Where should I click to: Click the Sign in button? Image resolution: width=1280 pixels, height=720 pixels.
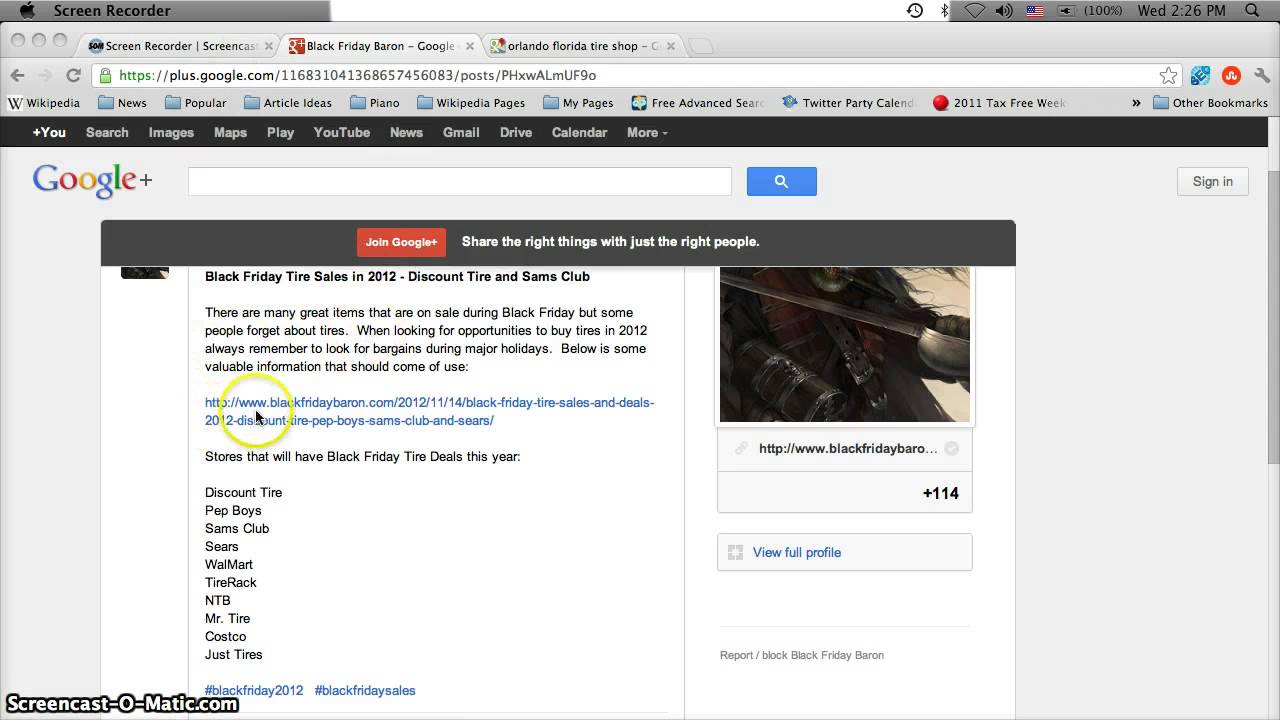(x=1212, y=181)
